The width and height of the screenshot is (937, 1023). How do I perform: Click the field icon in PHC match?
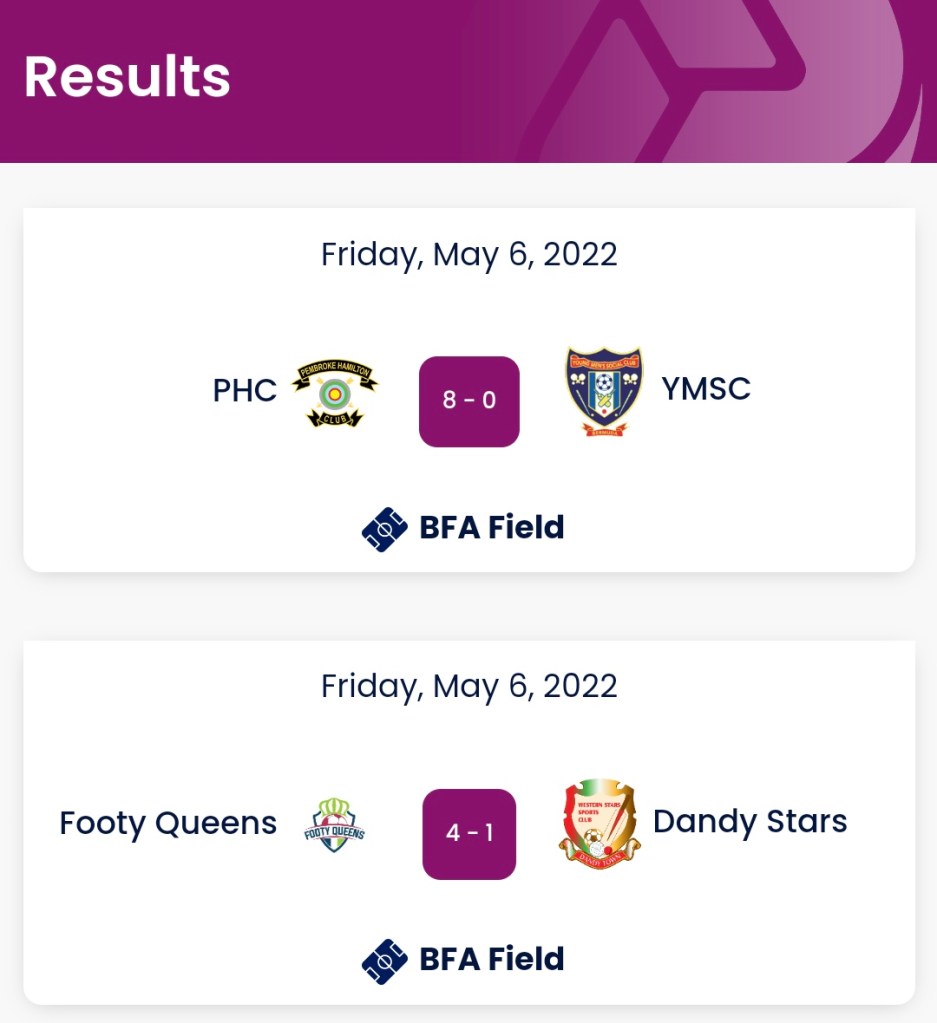click(x=384, y=529)
